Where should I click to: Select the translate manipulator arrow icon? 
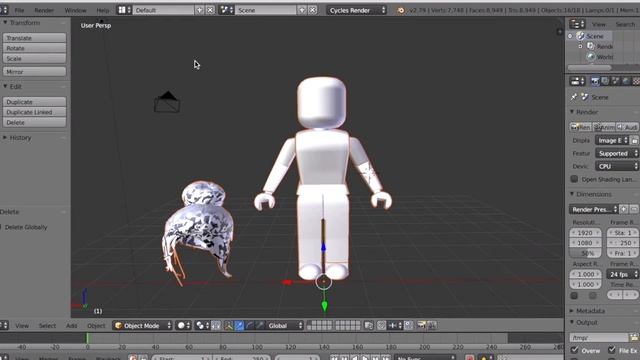pos(239,325)
